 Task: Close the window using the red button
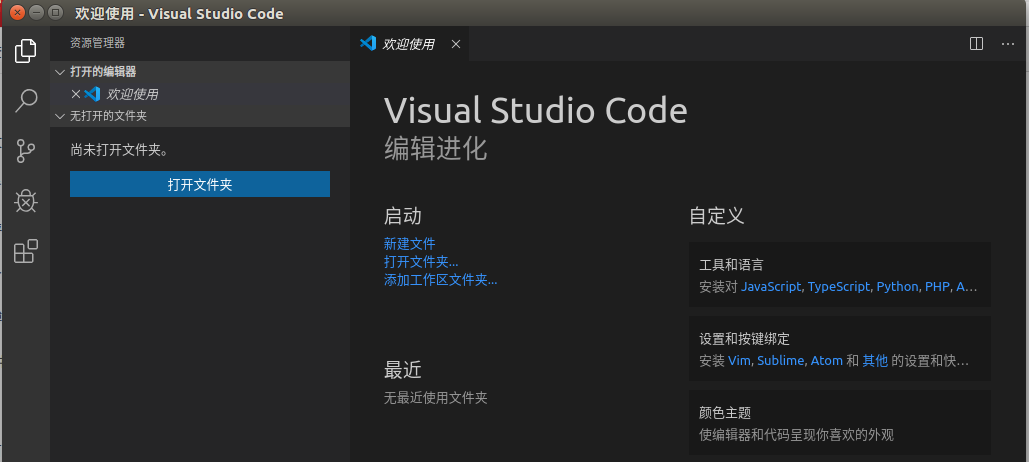pos(18,12)
